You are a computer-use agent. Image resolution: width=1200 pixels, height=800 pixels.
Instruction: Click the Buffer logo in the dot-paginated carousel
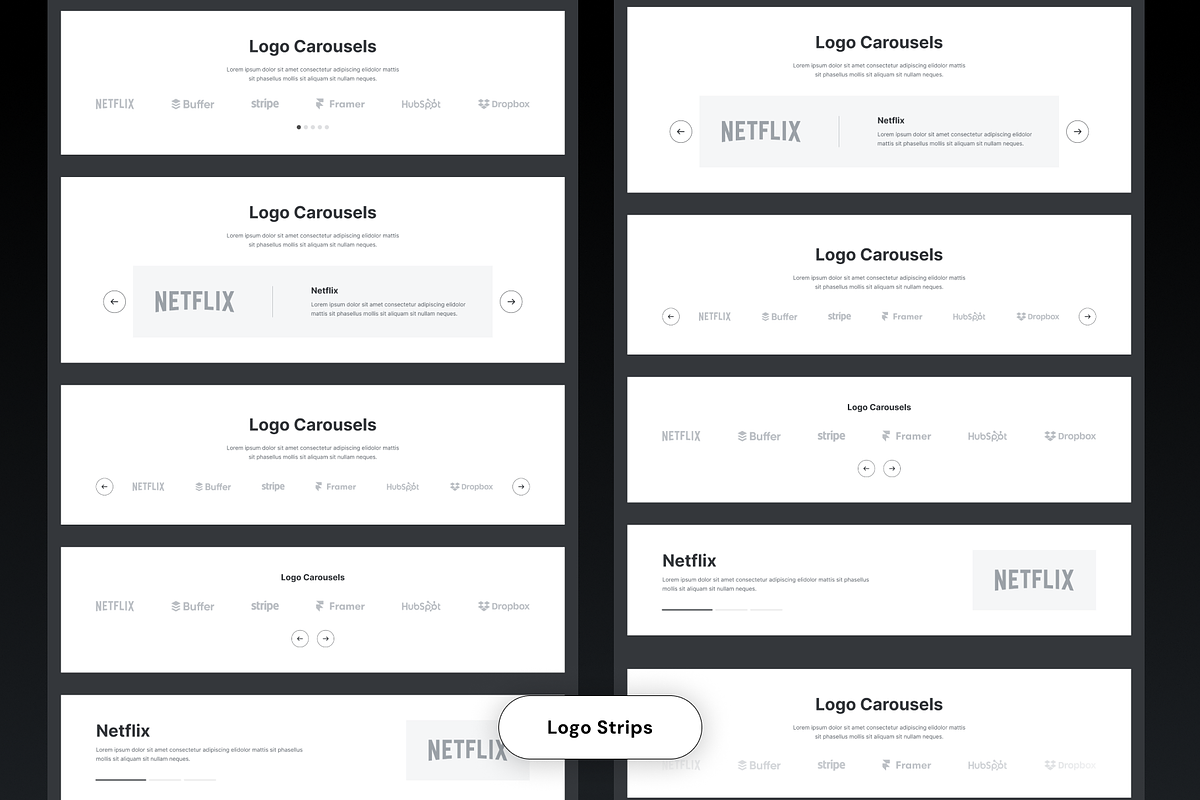[193, 104]
